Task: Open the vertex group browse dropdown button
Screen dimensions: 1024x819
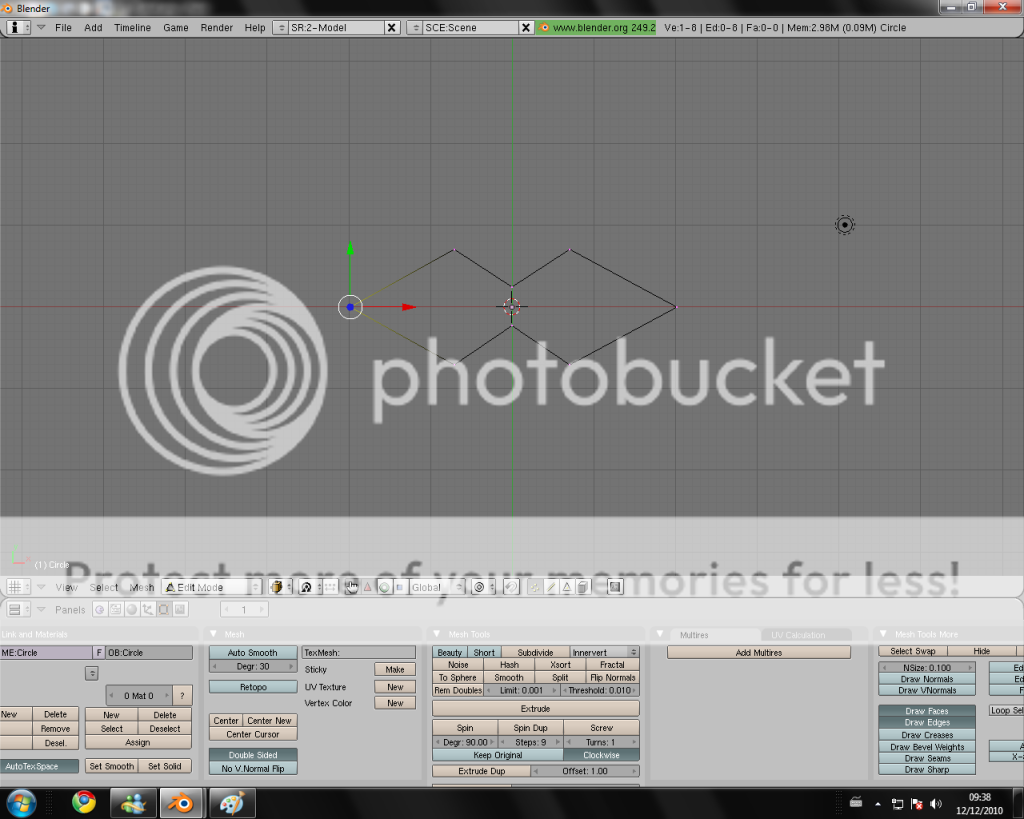Action: tap(91, 673)
